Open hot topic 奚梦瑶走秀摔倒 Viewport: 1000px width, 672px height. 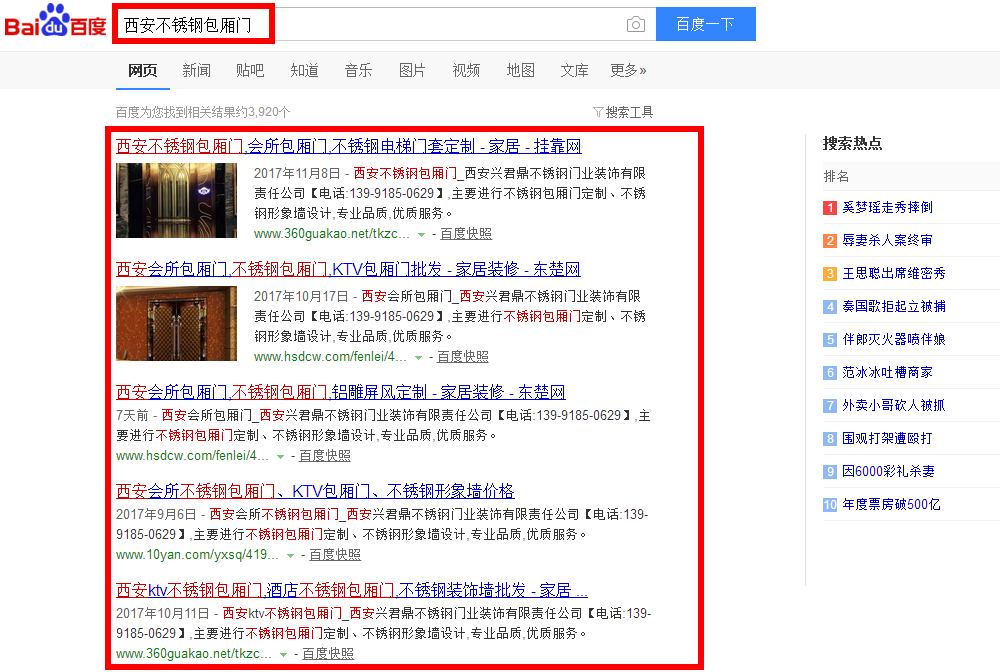(x=887, y=207)
